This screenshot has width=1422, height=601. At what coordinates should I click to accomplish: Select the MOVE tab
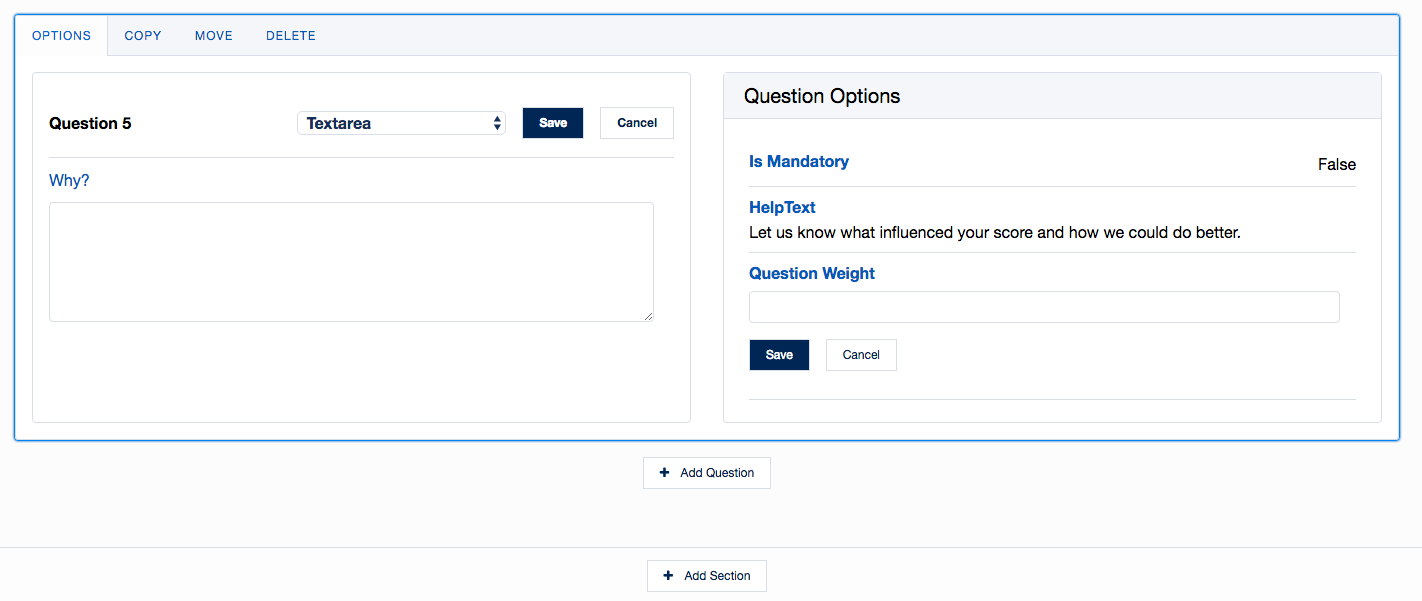[214, 36]
